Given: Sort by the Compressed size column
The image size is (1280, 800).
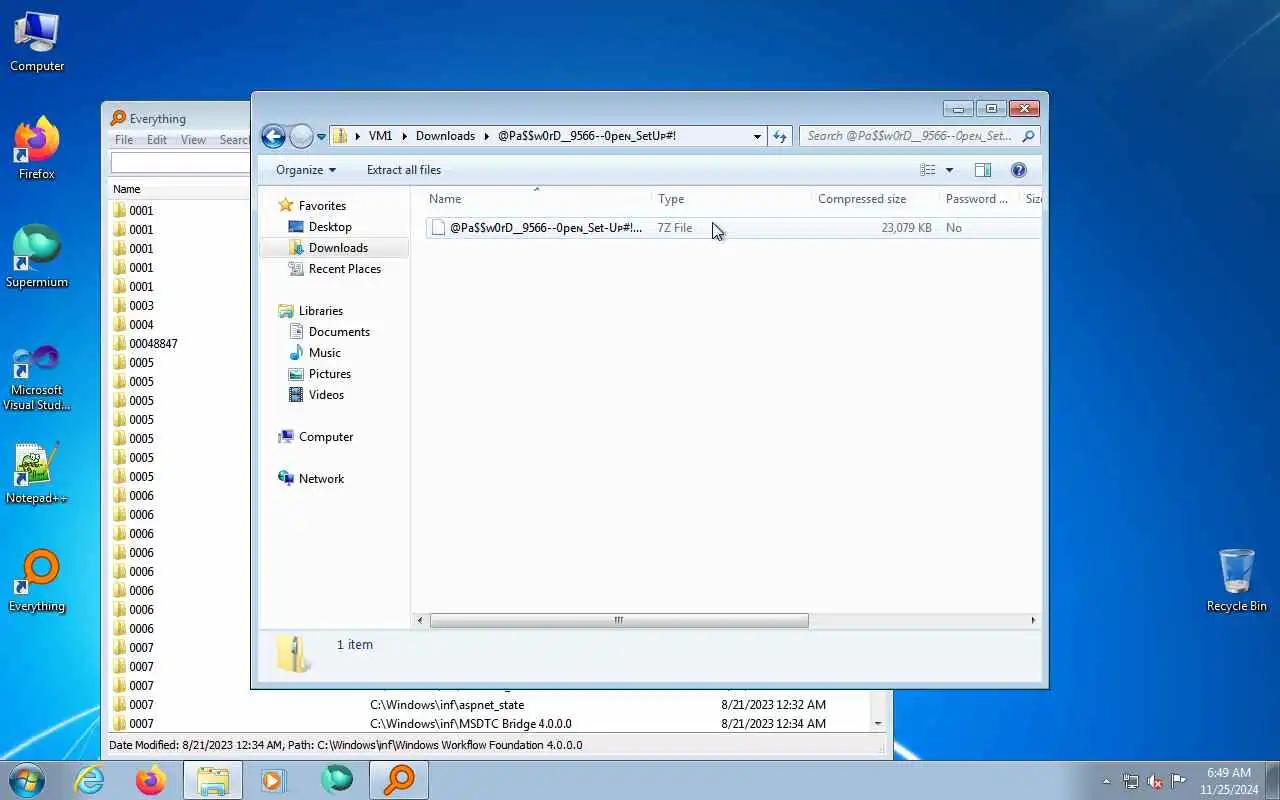Looking at the screenshot, I should point(875,199).
